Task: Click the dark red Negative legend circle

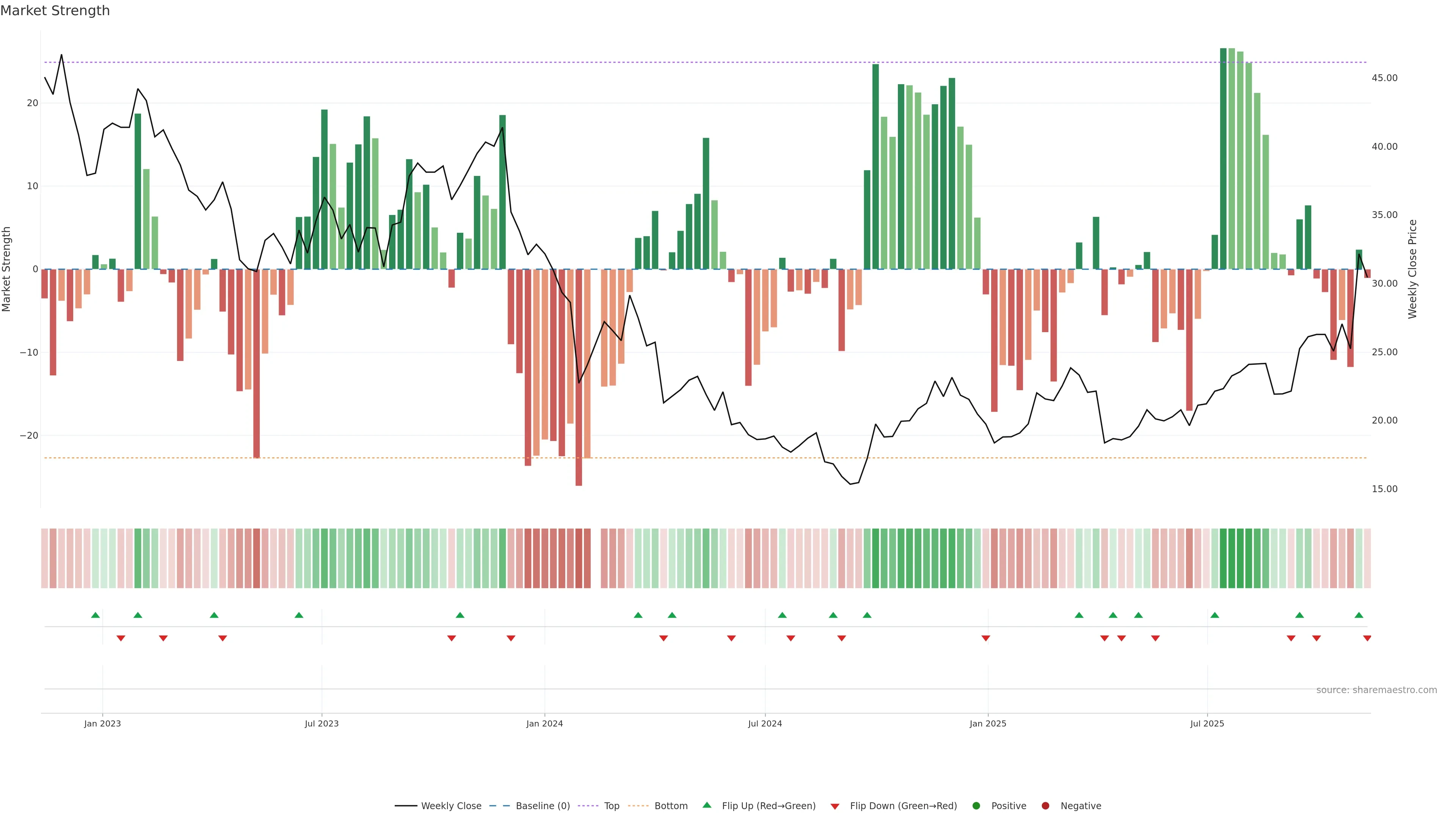Action: (x=1045, y=805)
